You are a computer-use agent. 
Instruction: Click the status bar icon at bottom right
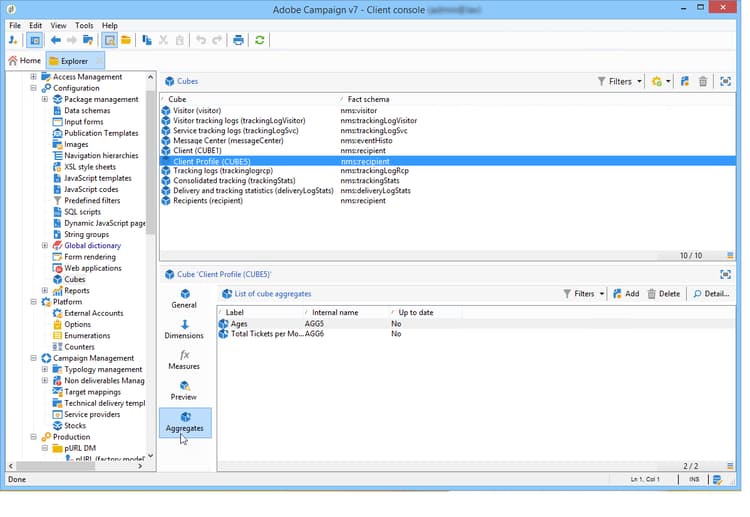click(x=717, y=480)
